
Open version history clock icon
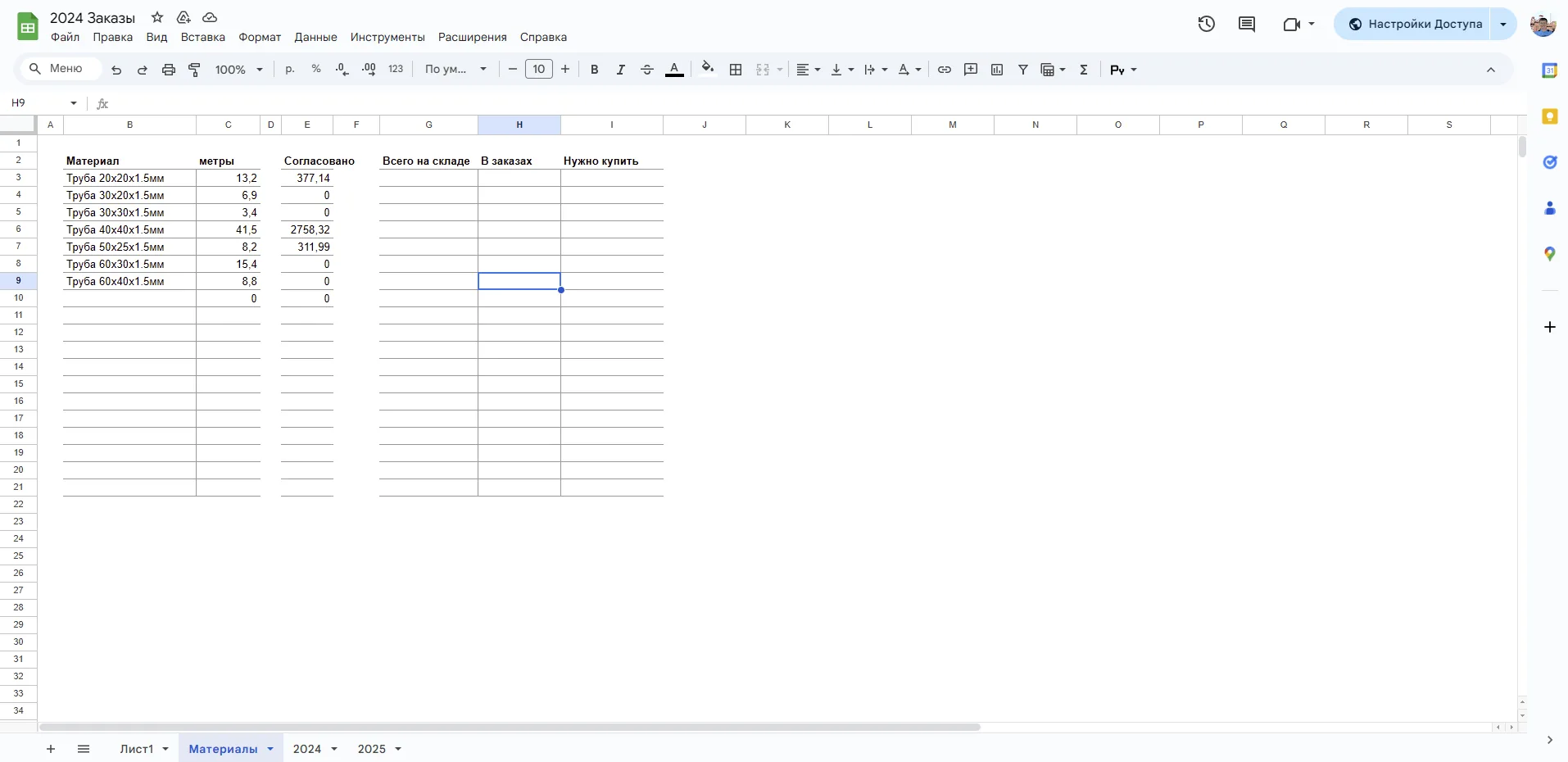pos(1207,24)
